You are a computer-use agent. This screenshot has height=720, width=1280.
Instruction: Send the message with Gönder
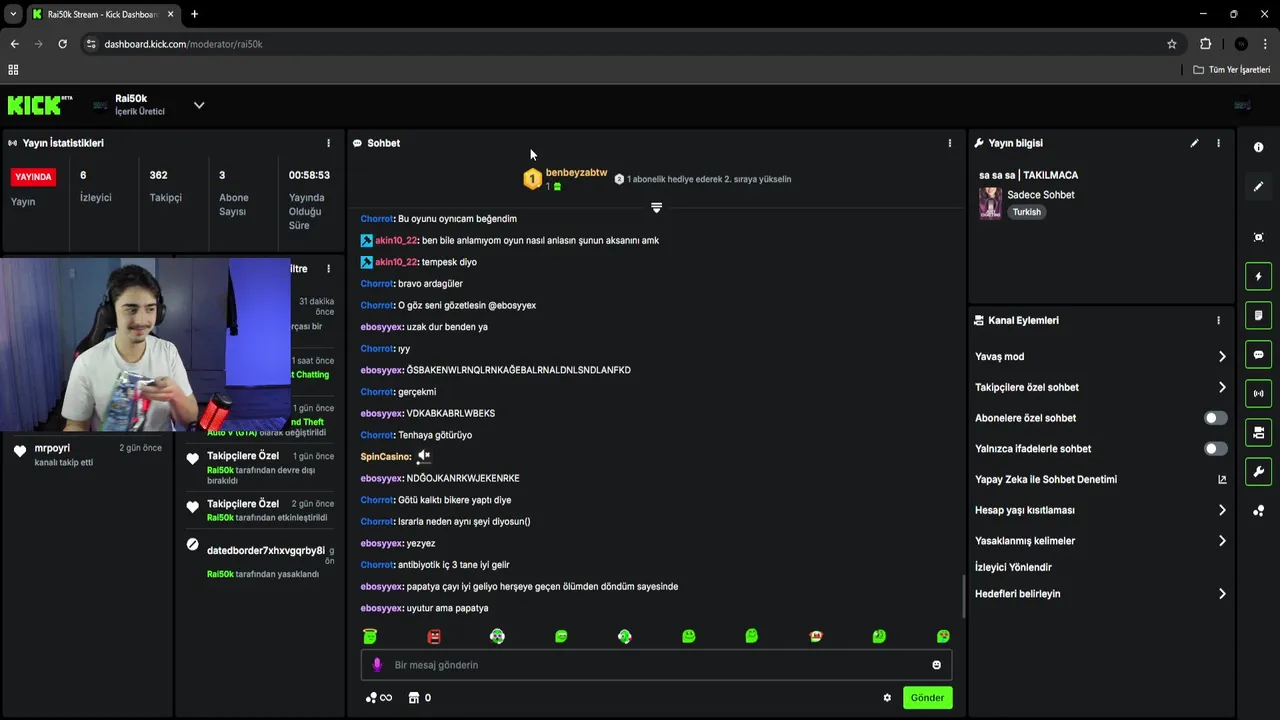click(927, 698)
